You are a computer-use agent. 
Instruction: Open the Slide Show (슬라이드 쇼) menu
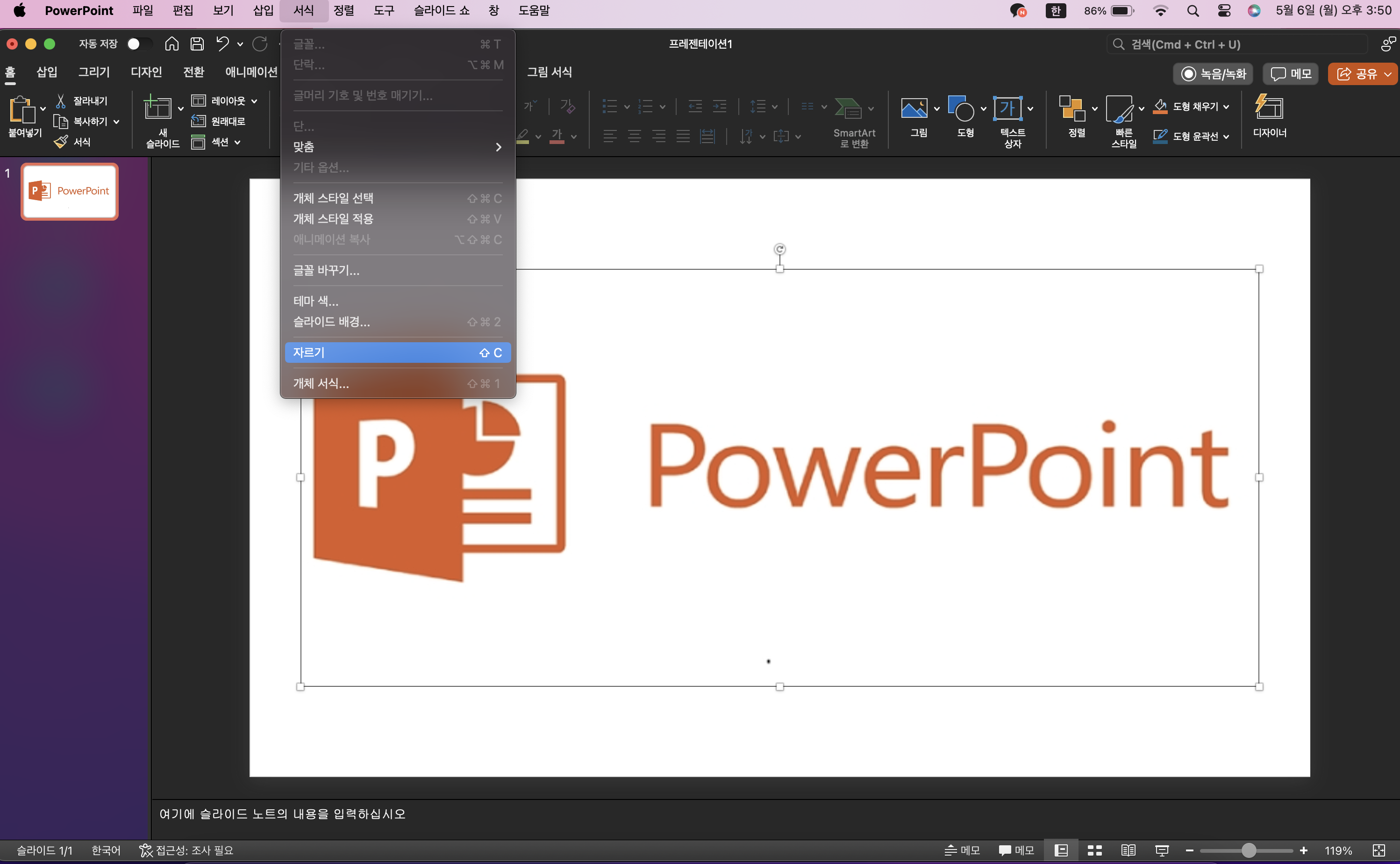[441, 10]
